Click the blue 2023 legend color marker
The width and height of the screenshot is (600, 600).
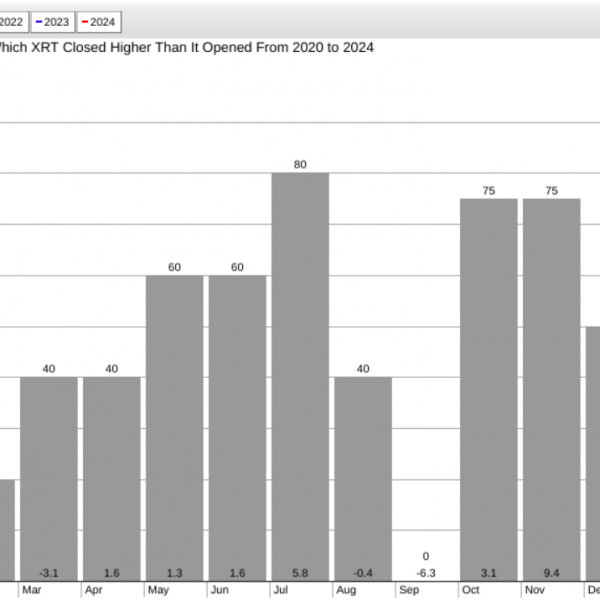pos(39,22)
